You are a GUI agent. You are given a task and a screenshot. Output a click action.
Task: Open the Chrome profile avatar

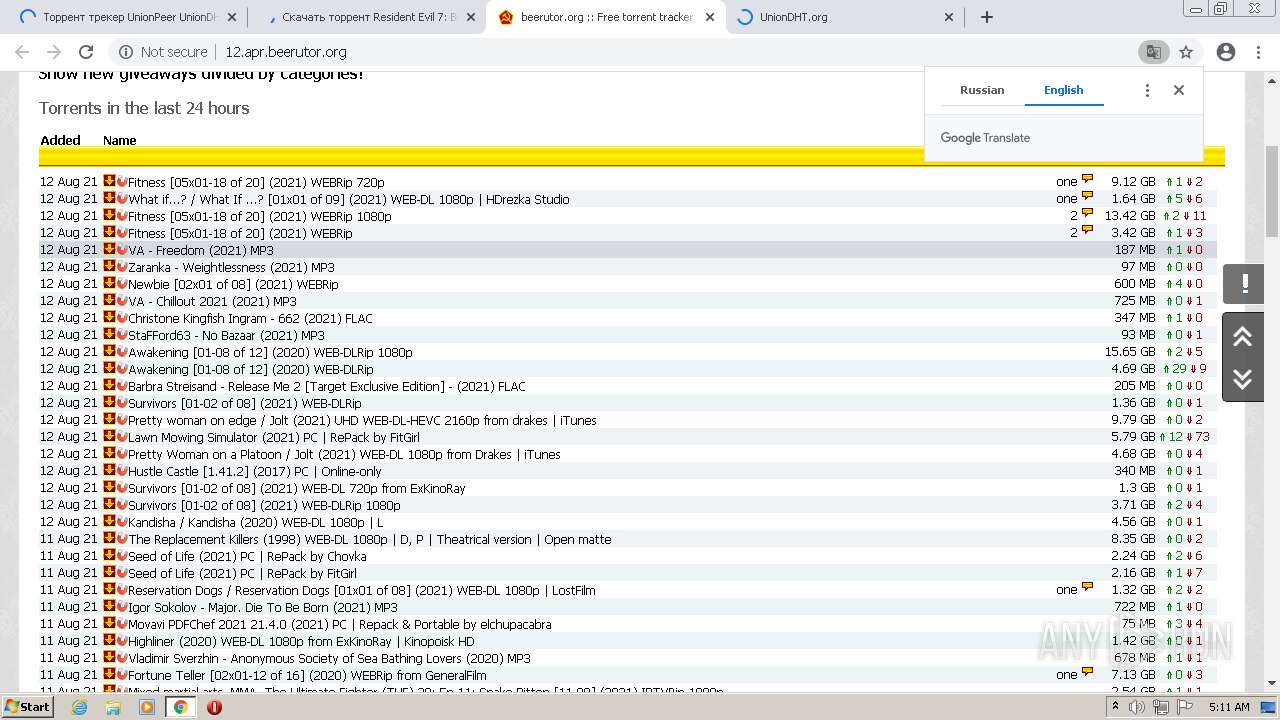tap(1226, 52)
